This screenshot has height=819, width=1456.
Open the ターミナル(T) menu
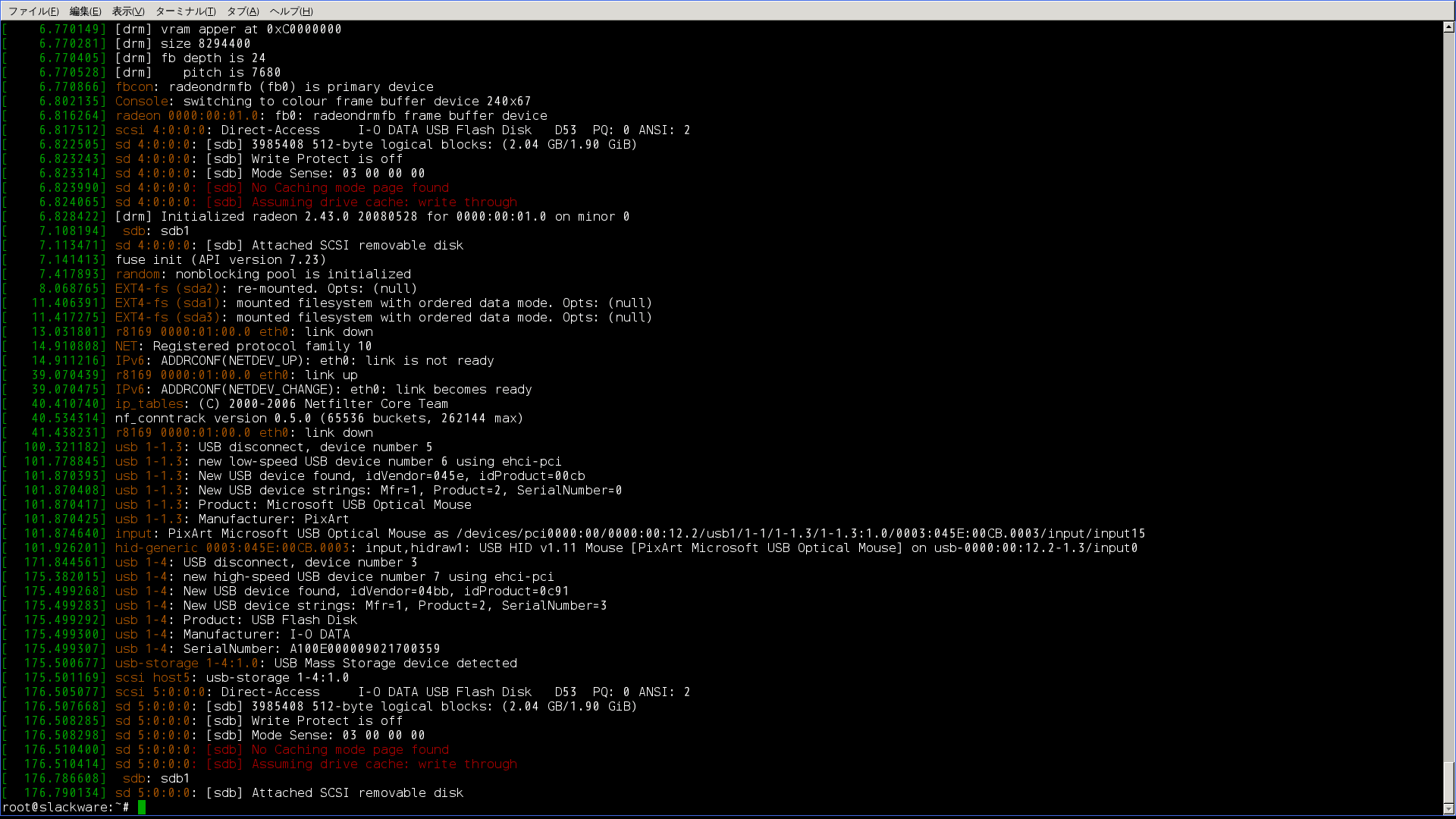[x=185, y=11]
